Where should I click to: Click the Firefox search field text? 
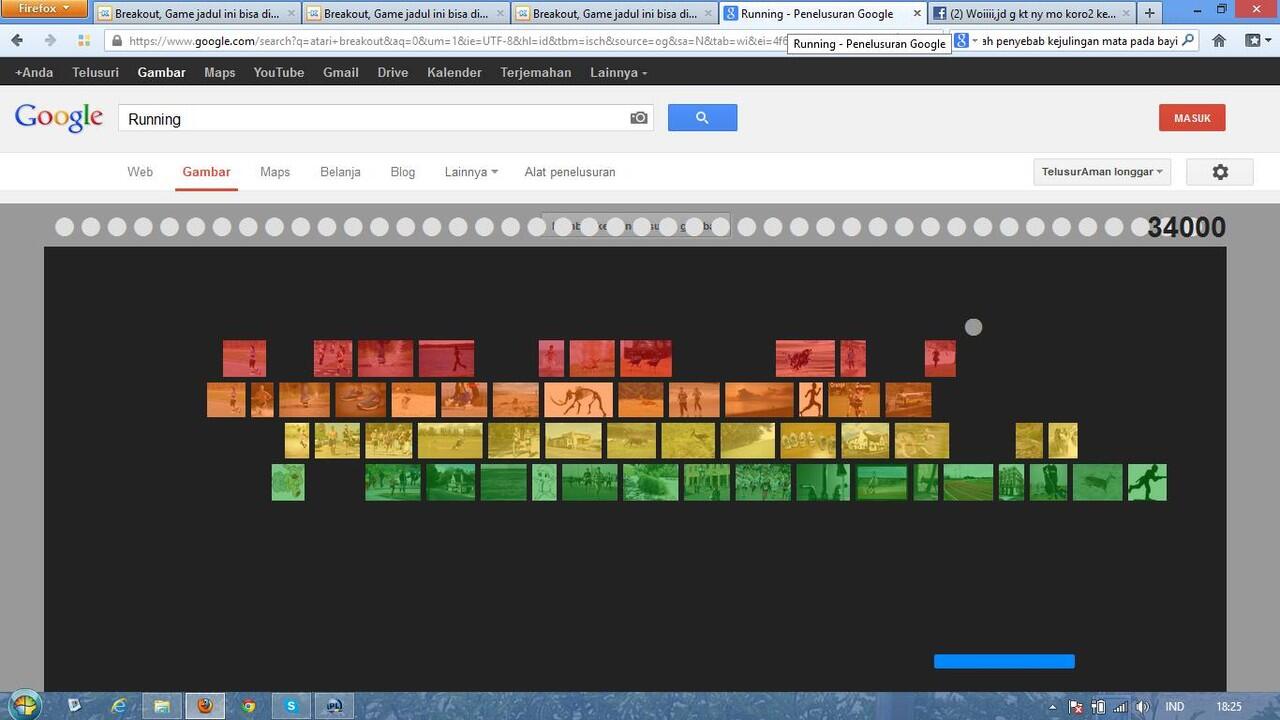click(x=1080, y=41)
